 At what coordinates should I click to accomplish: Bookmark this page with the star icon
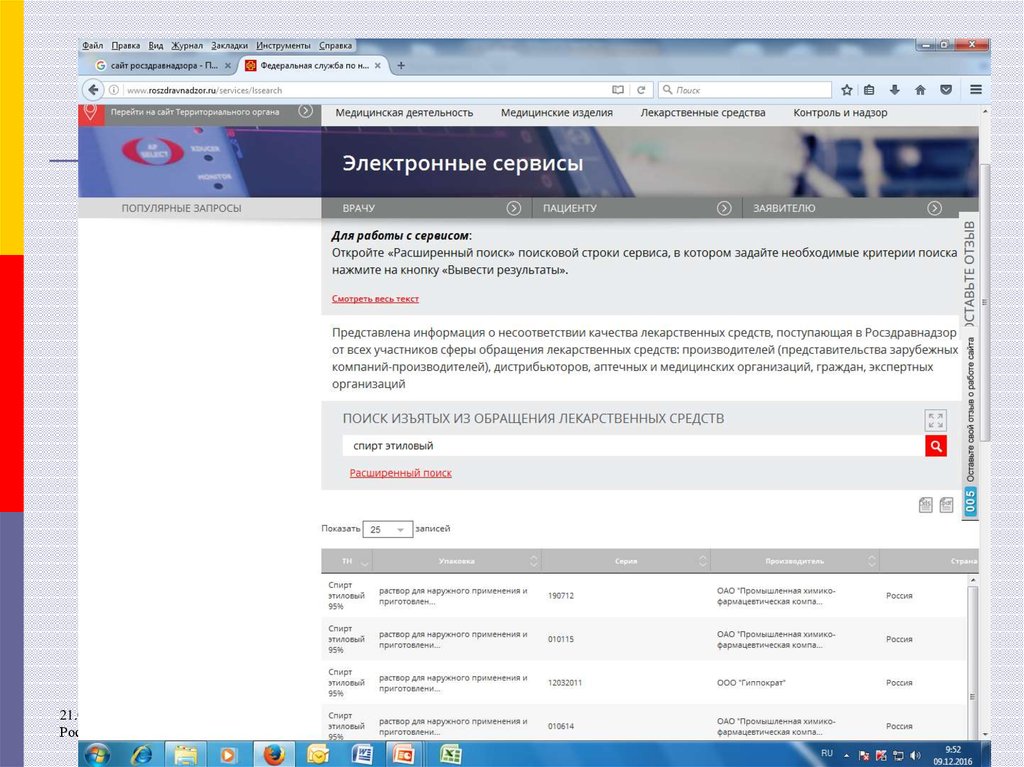(x=847, y=90)
